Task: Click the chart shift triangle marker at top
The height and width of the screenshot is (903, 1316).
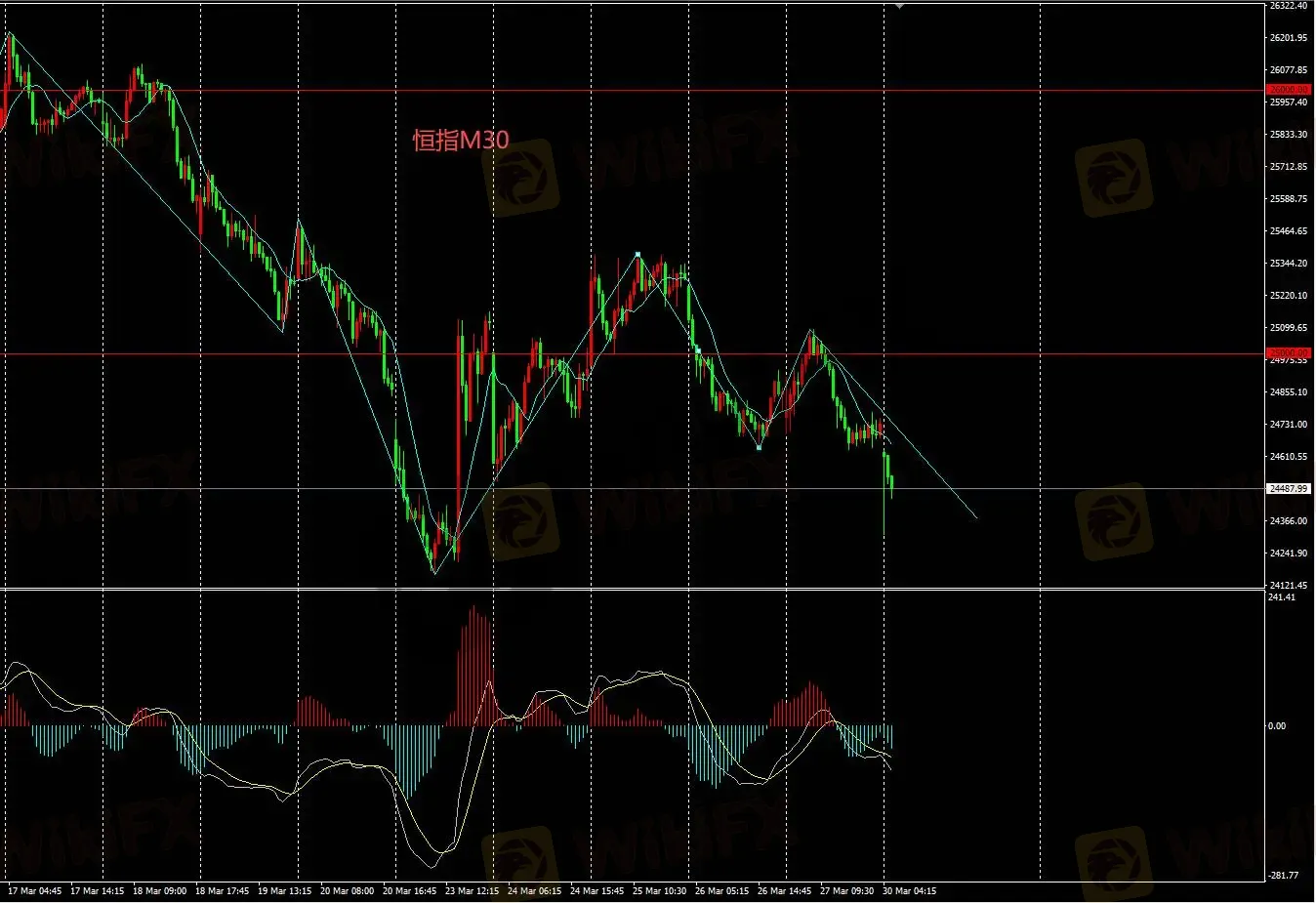Action: point(899,7)
